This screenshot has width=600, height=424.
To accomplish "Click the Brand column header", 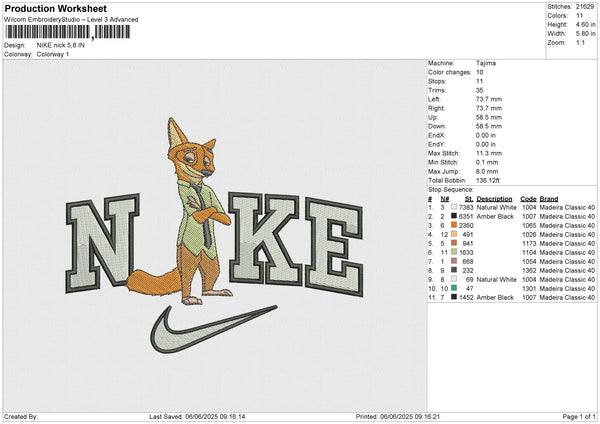I will 549,199.
